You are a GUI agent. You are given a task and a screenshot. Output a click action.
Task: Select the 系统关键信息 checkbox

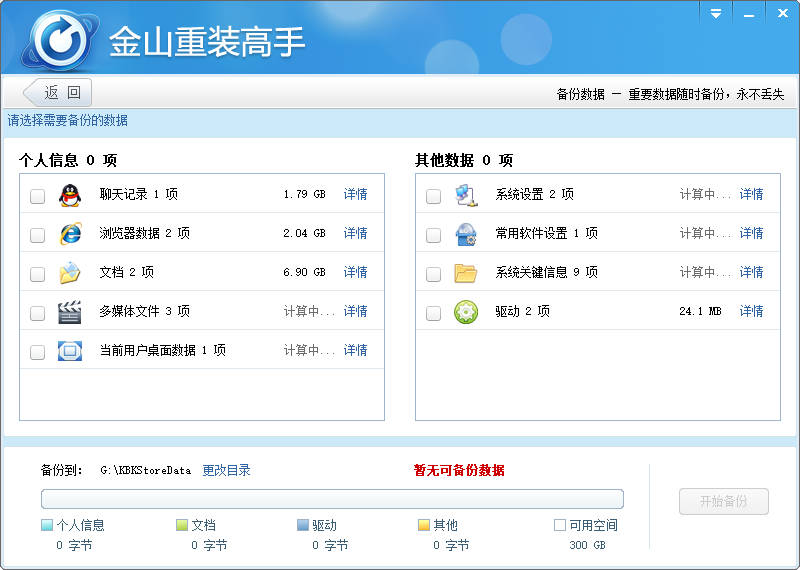point(433,274)
